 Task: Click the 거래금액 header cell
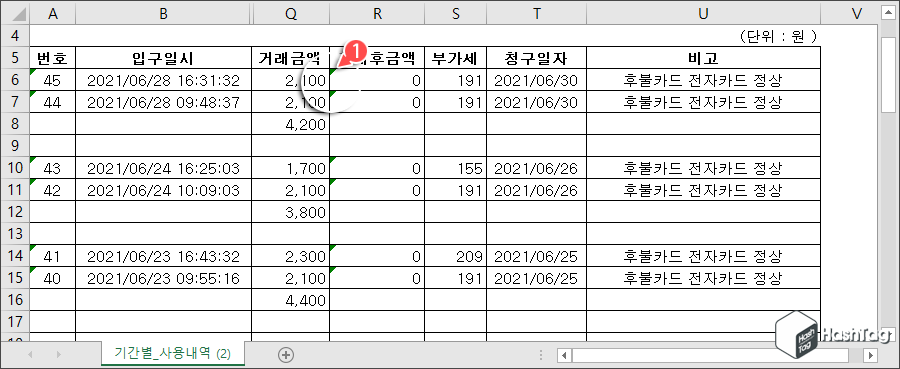coord(290,57)
